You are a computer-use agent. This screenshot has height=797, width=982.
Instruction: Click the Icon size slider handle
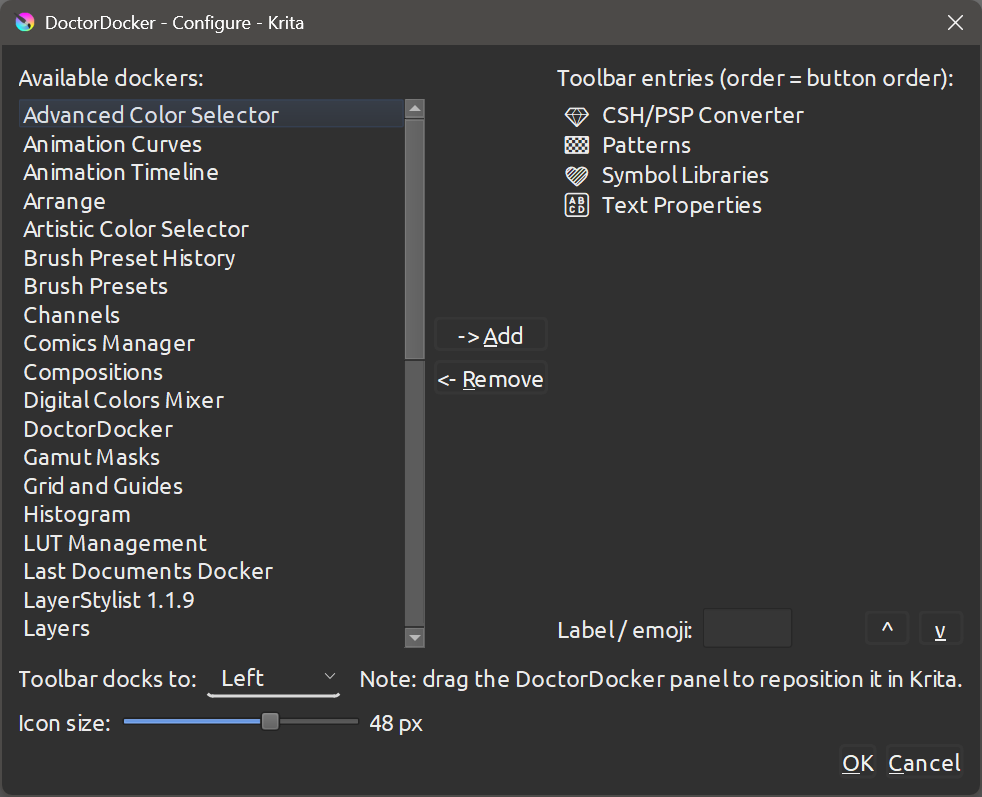tap(270, 722)
